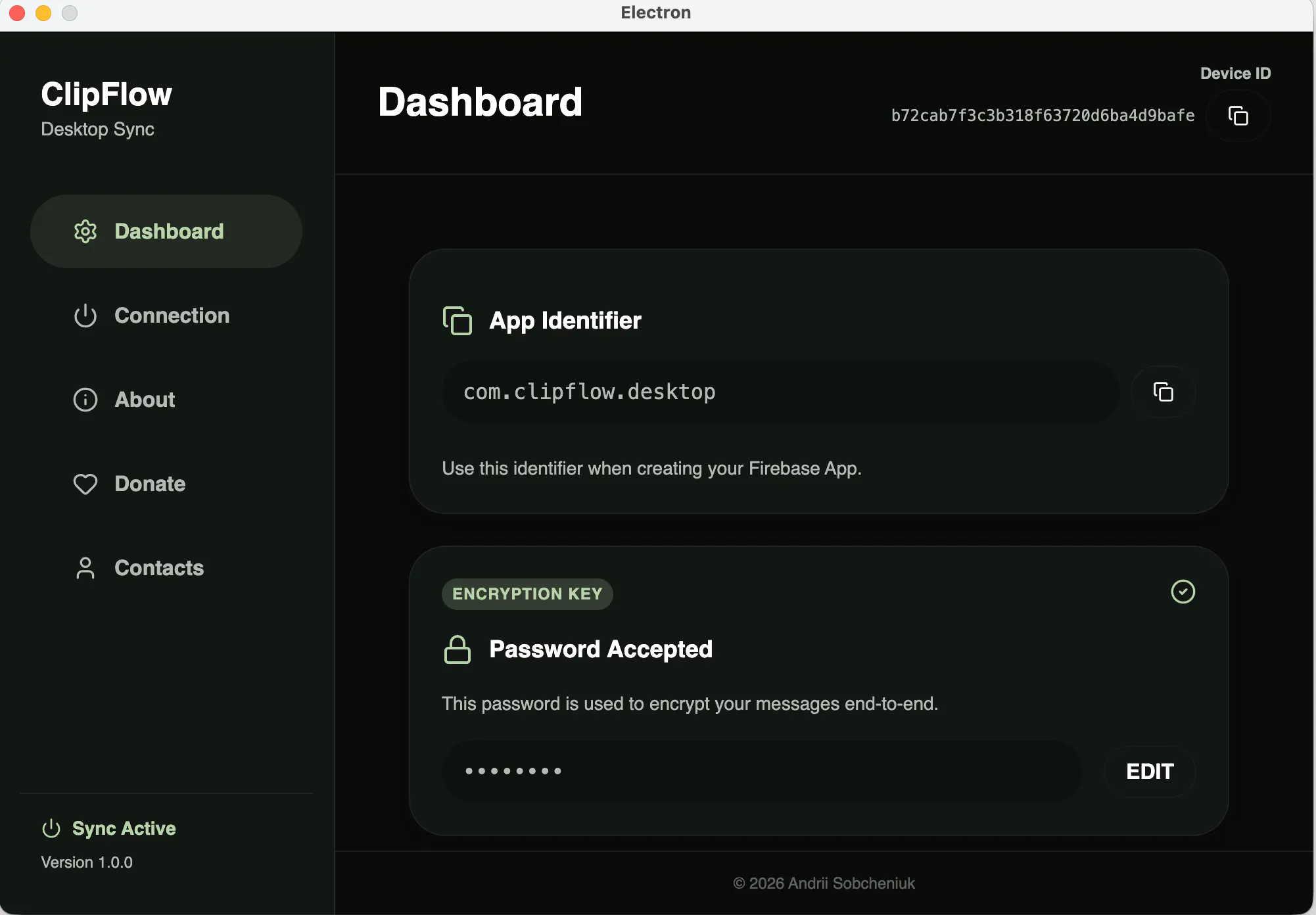
Task: Click the lock icon beside Password Accepted
Action: (x=458, y=649)
